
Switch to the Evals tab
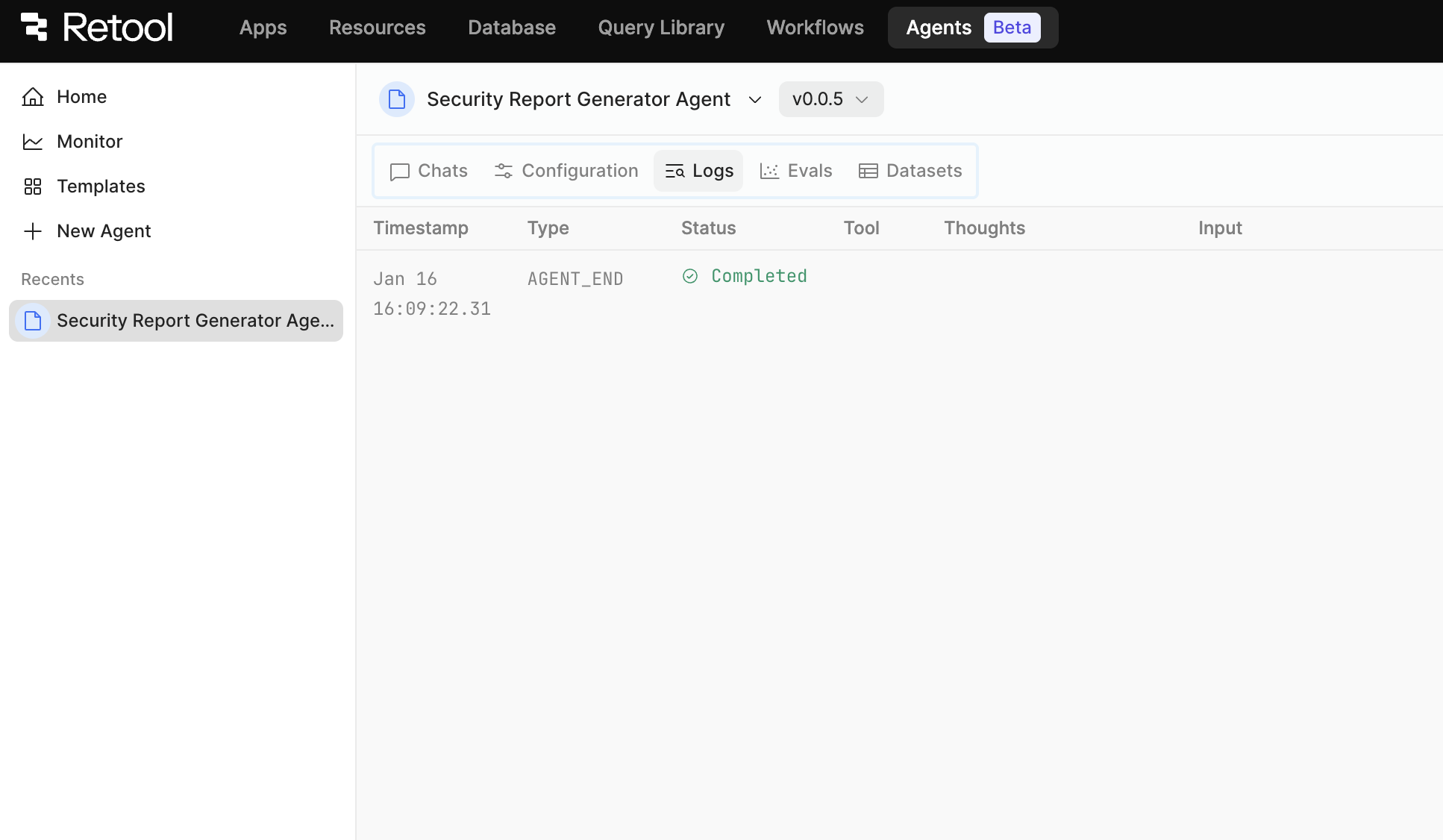795,171
